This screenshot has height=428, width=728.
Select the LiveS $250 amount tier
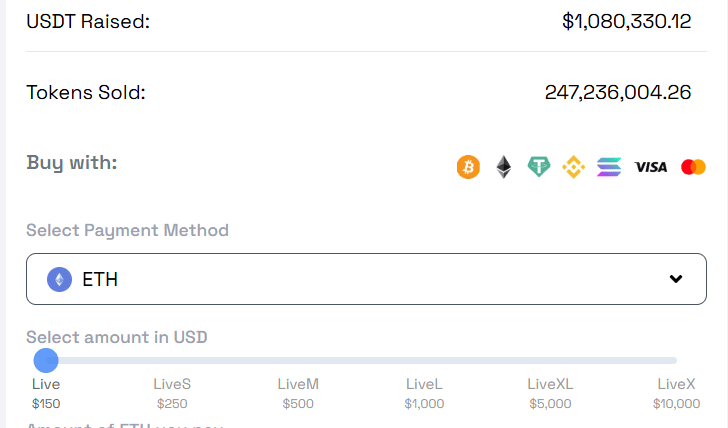[x=172, y=393]
